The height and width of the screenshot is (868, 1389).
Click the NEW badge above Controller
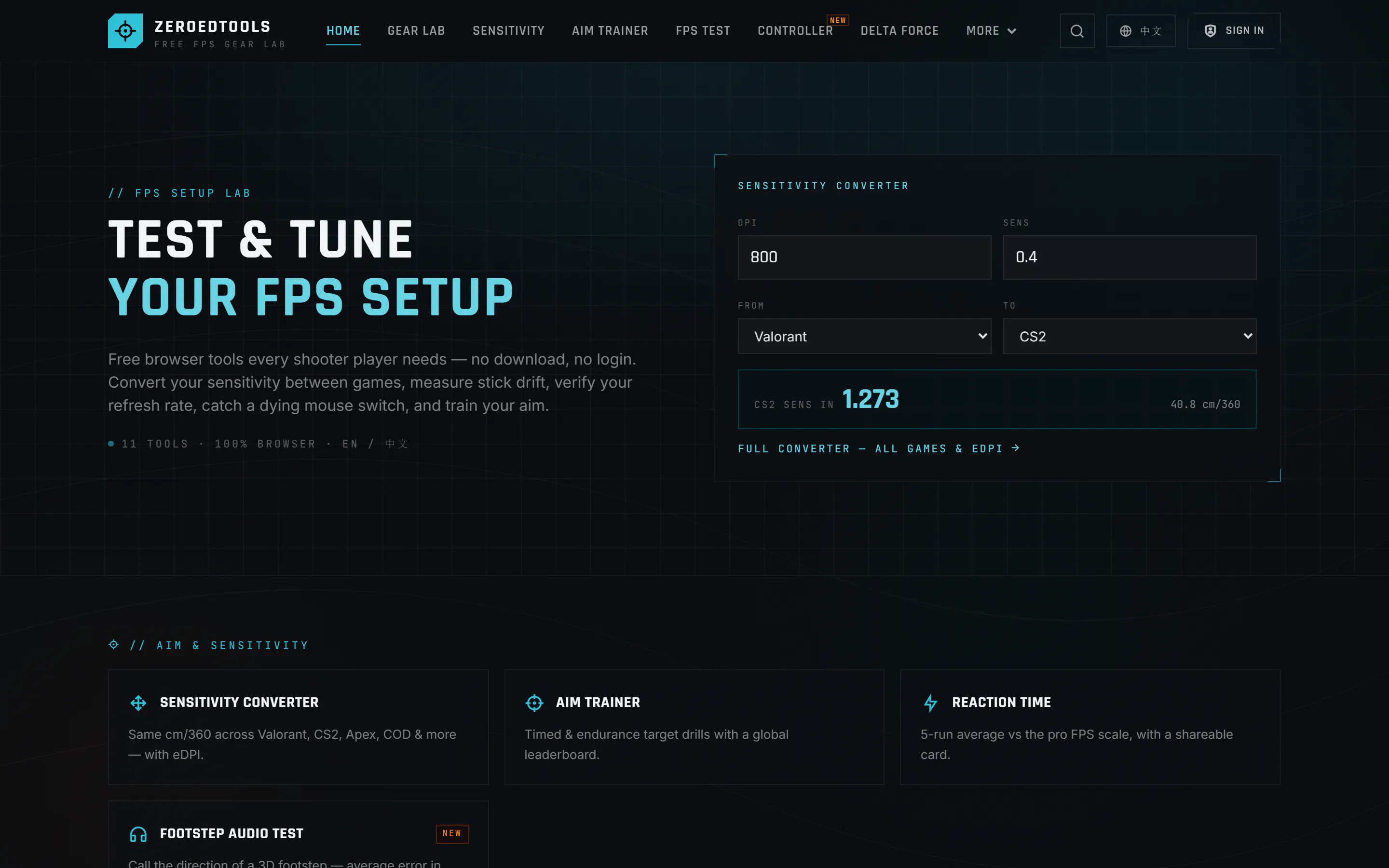click(x=837, y=20)
